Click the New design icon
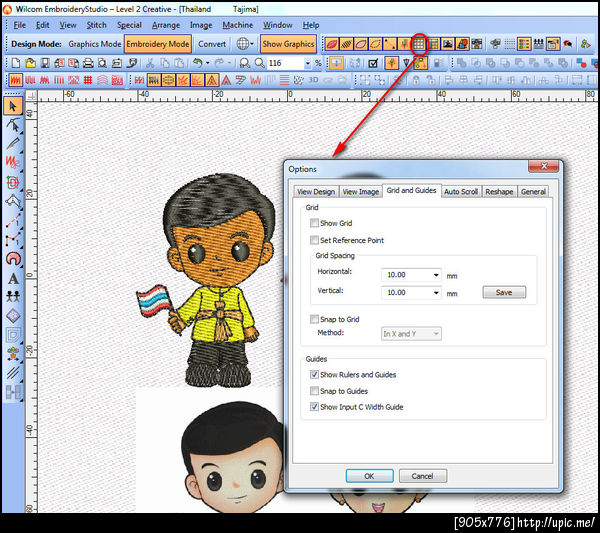 click(16, 63)
